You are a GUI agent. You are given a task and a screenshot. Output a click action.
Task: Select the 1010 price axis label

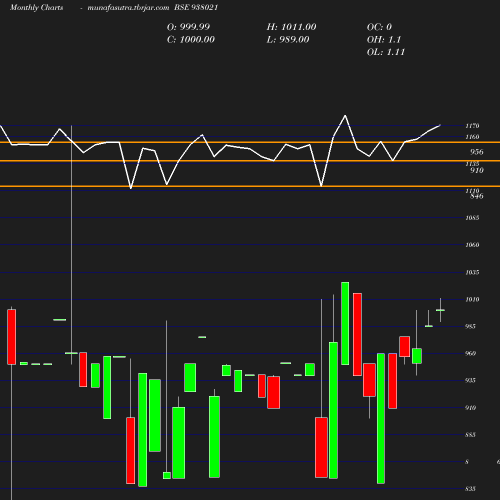pyautogui.click(x=472, y=299)
